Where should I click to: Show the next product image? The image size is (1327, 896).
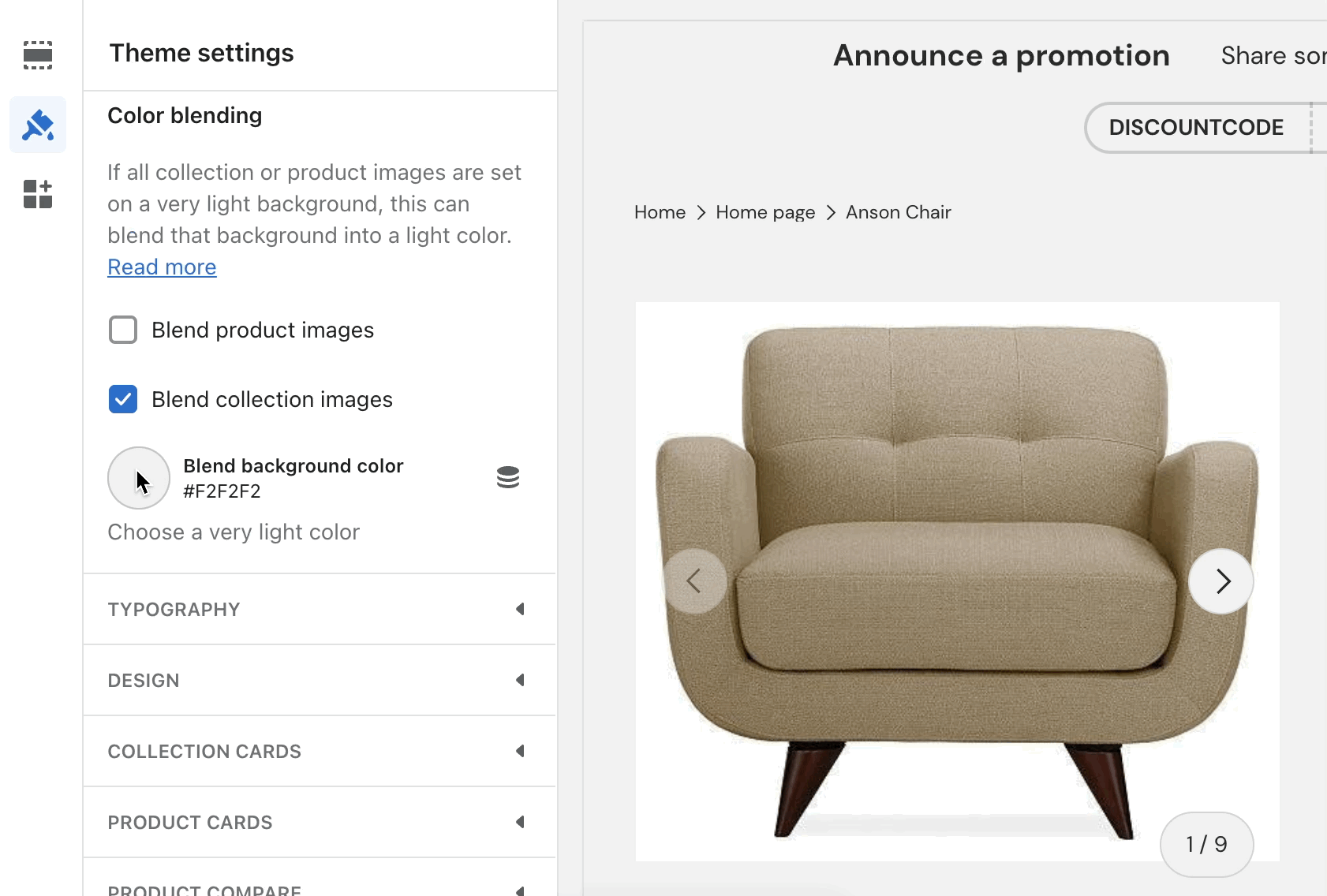tap(1221, 581)
